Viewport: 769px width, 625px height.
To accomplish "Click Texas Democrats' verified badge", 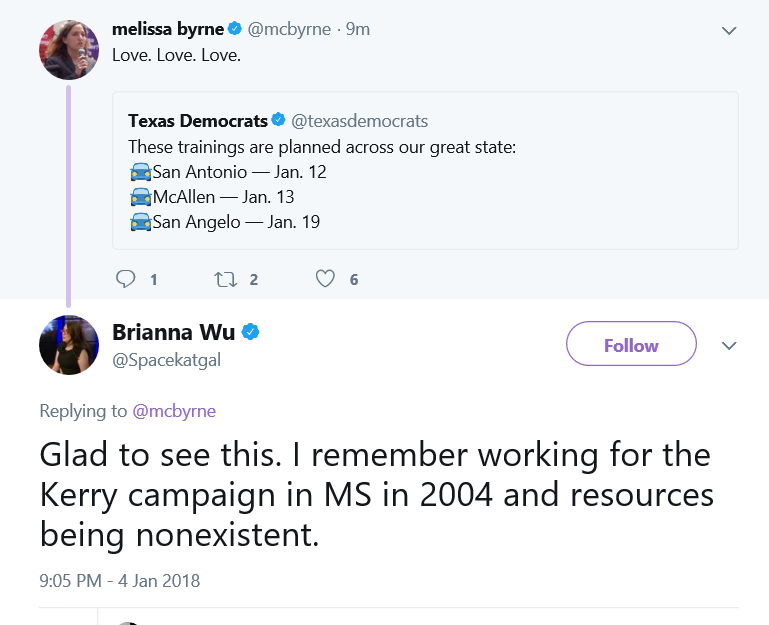I will 279,120.
